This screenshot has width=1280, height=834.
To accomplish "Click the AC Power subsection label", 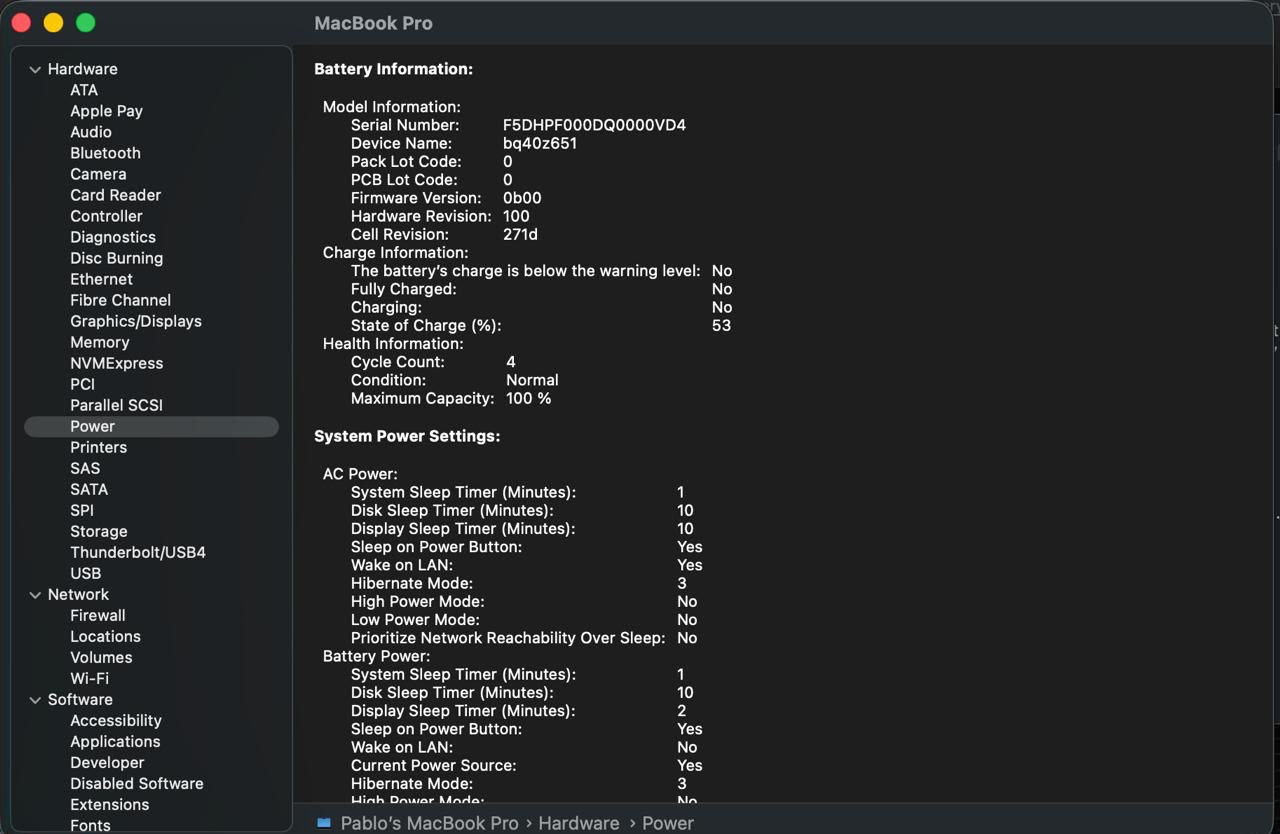I will coord(360,474).
